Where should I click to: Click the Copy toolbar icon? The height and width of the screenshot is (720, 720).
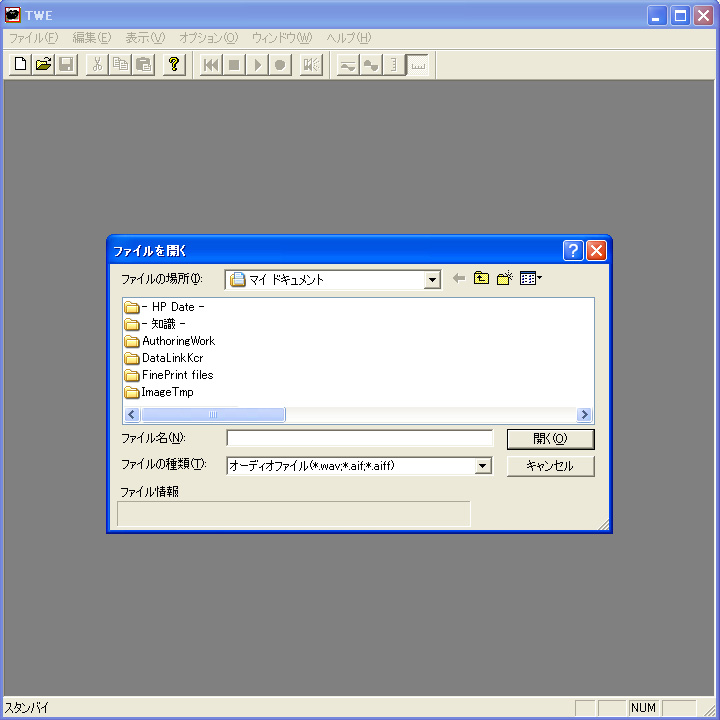[120, 64]
